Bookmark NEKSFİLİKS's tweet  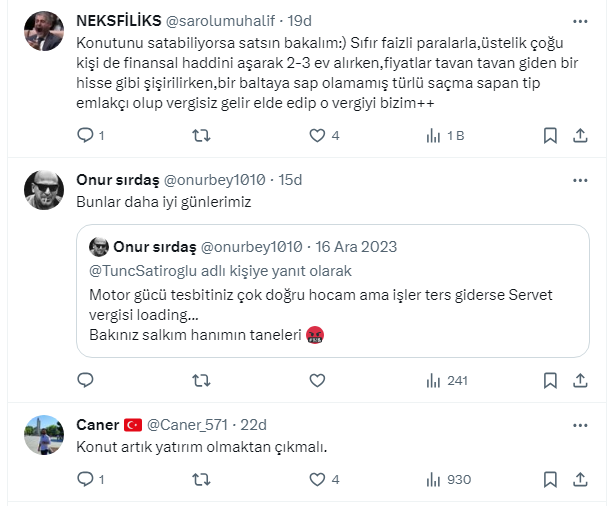point(550,135)
